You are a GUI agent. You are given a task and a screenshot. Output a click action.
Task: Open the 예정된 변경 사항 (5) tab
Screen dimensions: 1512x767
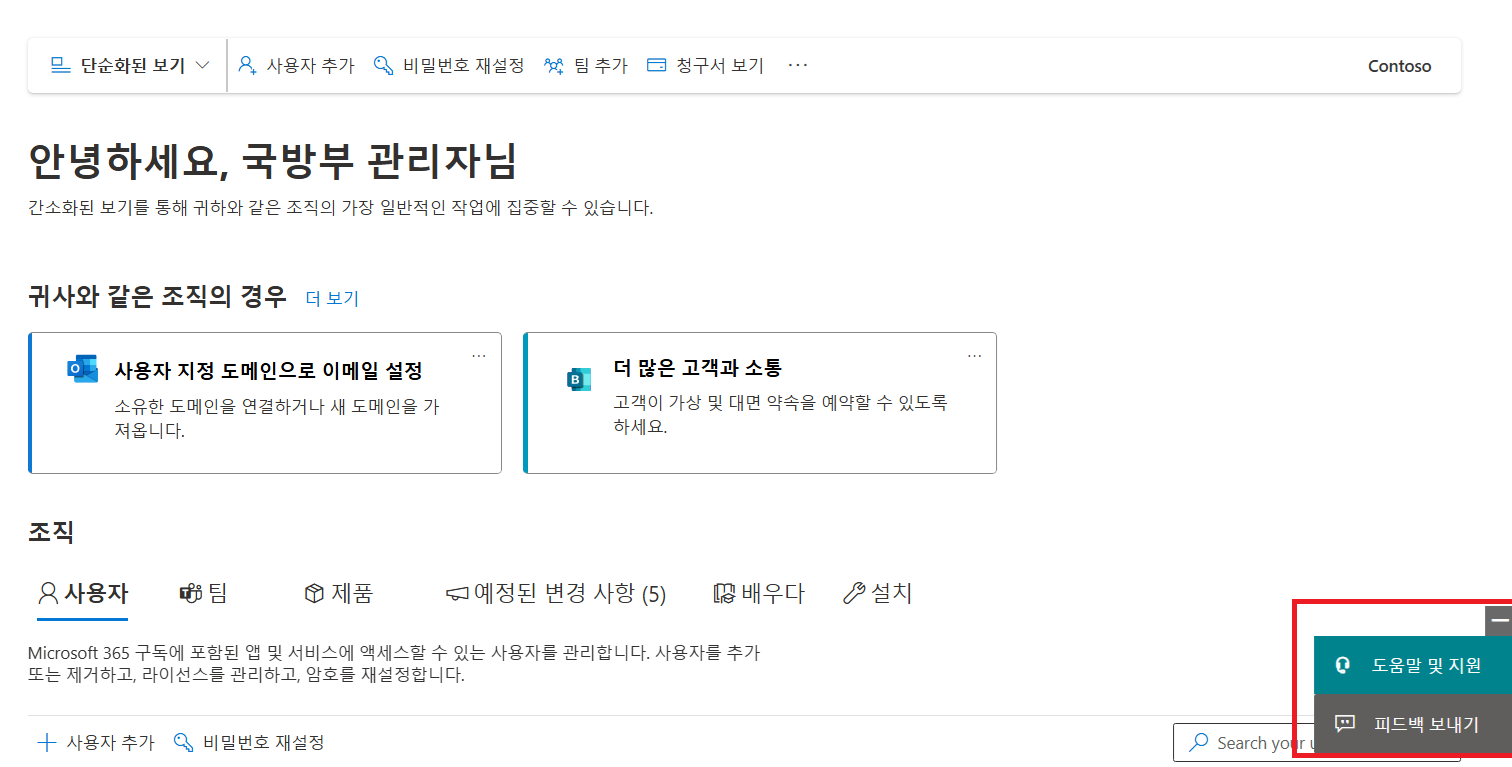(555, 594)
